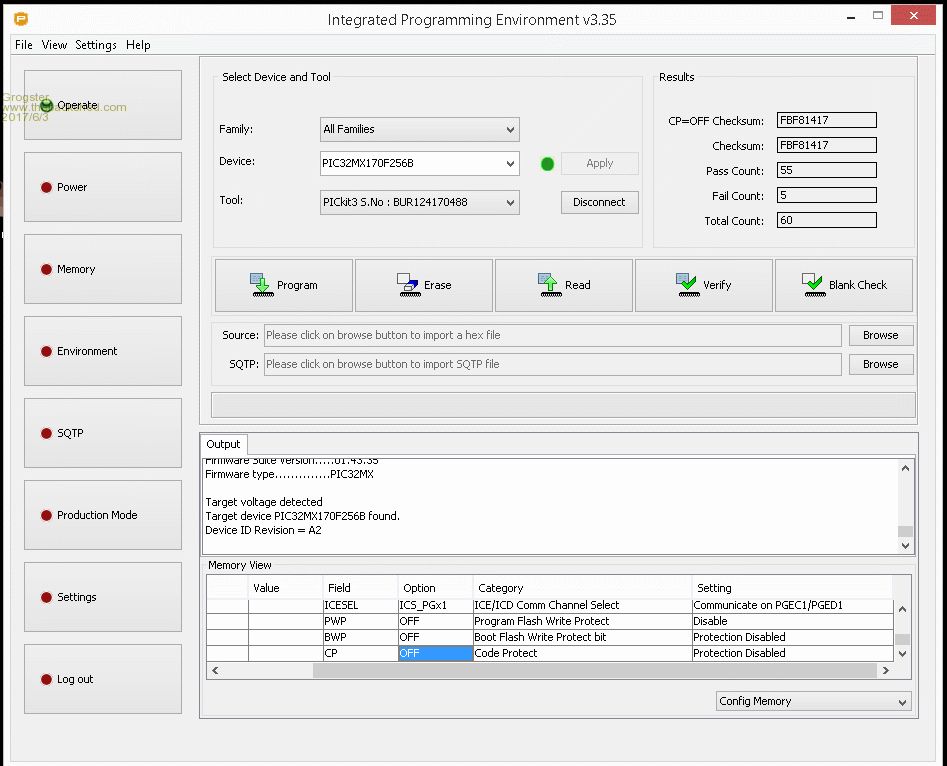The width and height of the screenshot is (947, 766).
Task: Open the Settings menu in menu bar
Action: (x=96, y=45)
